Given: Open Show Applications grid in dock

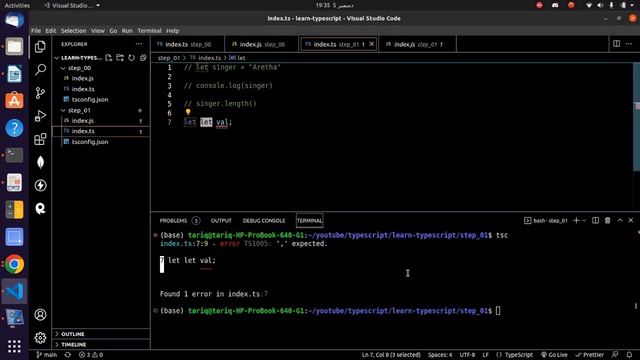Looking at the screenshot, I should coord(14,347).
